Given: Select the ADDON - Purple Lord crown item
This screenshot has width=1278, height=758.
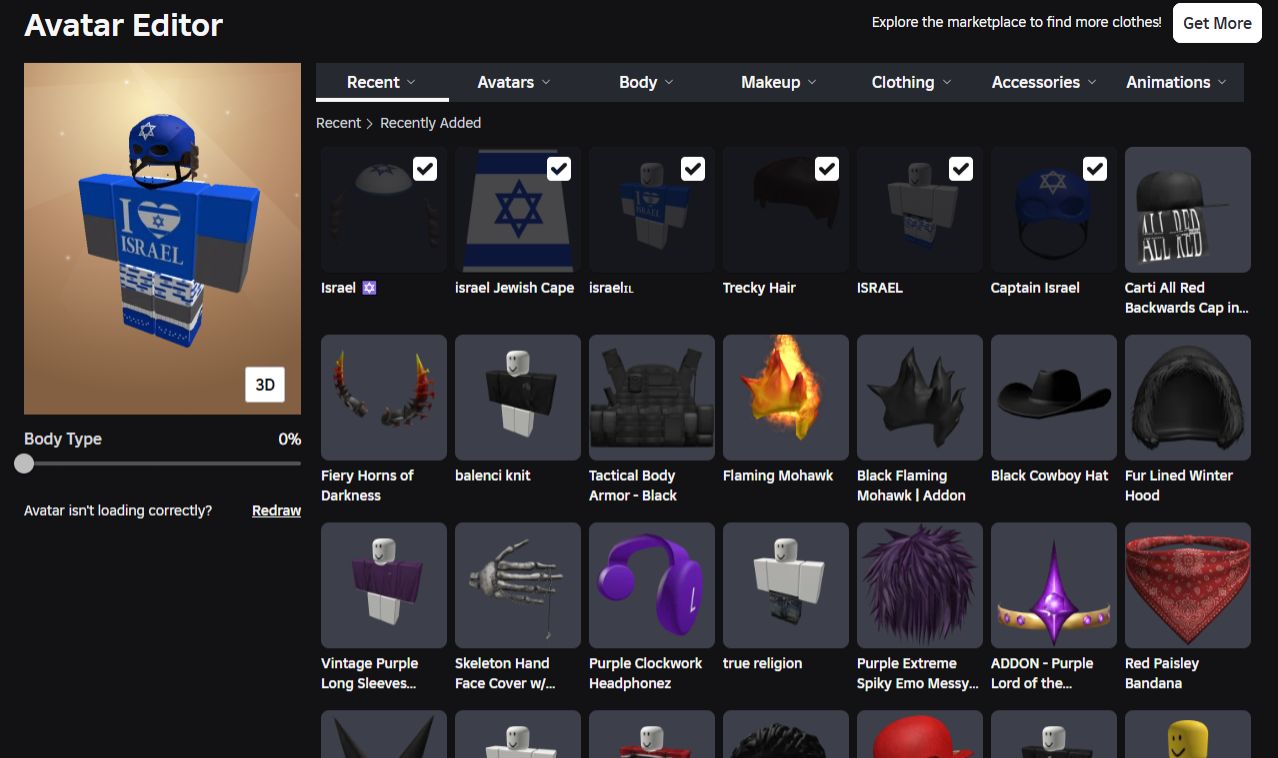Looking at the screenshot, I should click(1054, 585).
